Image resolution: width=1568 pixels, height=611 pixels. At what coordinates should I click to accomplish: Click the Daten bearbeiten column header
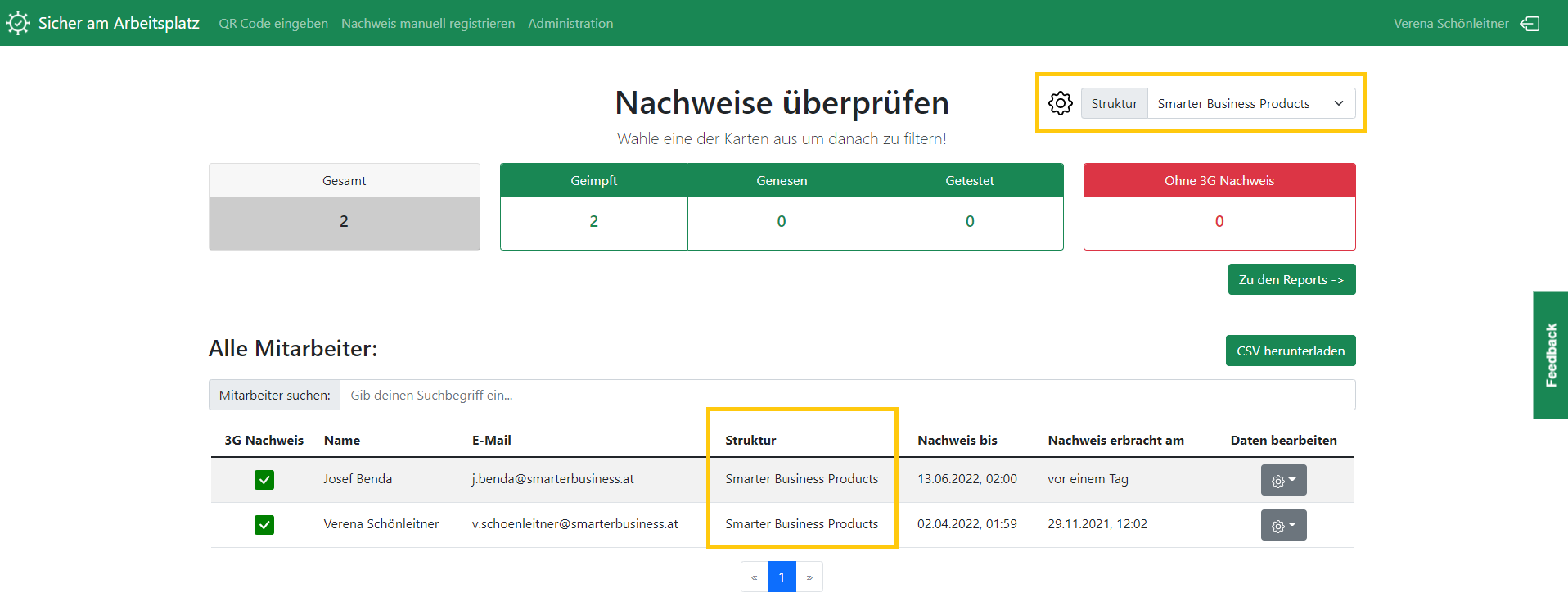tap(1283, 441)
